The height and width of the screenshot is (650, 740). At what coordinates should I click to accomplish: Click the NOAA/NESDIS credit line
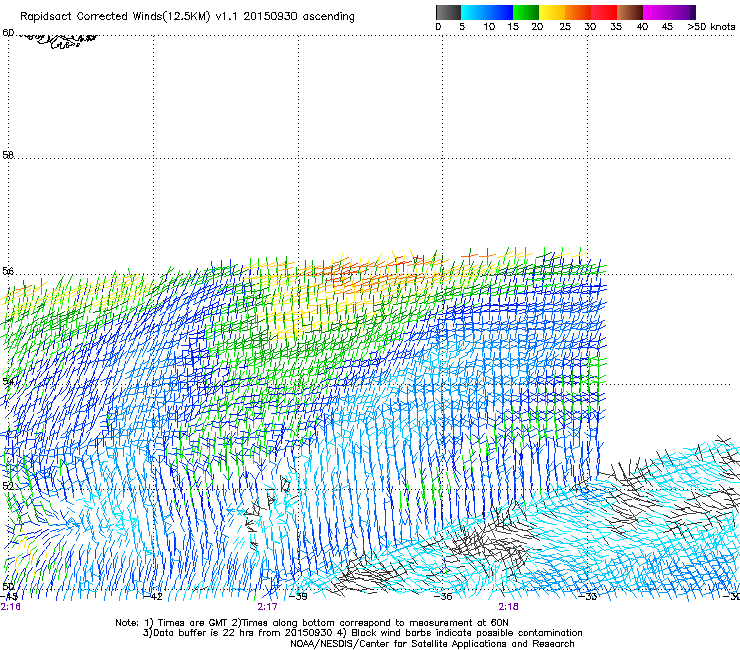click(x=432, y=644)
